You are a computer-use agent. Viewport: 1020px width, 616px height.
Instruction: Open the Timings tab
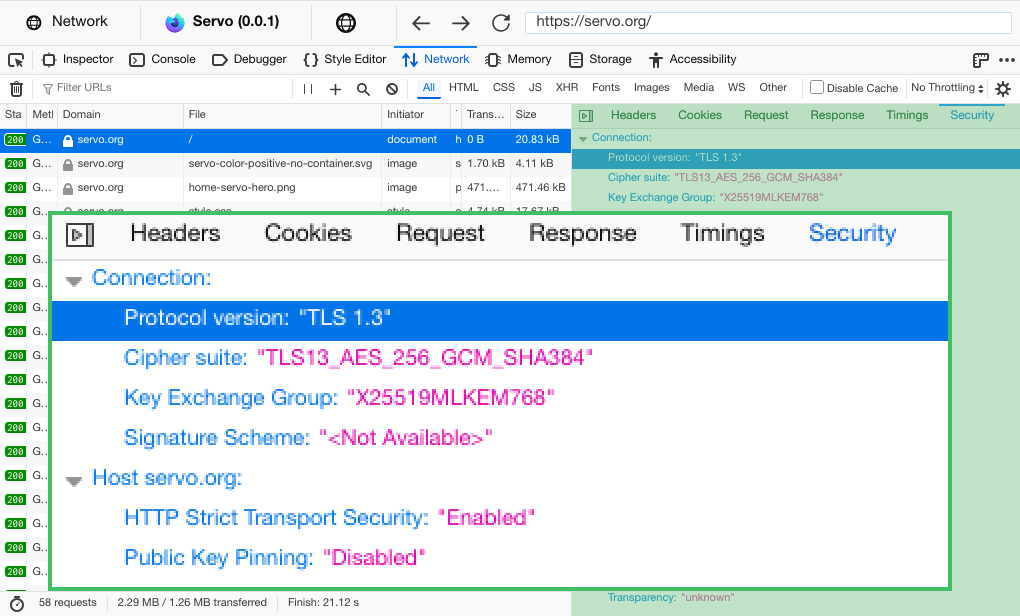[722, 233]
